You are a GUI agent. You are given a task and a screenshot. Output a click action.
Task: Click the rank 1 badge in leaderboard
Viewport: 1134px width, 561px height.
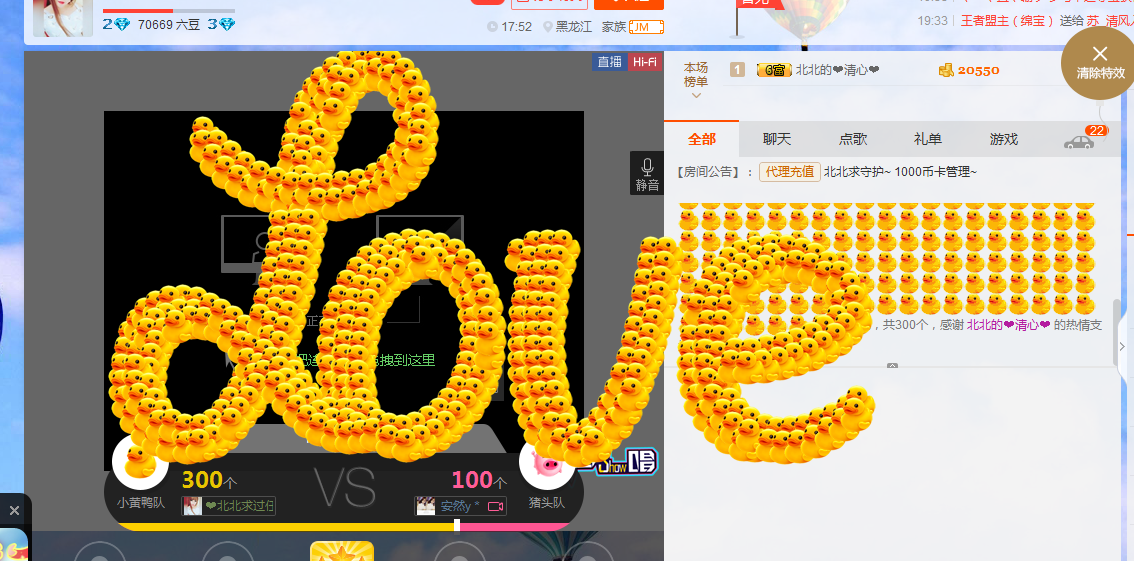coord(737,70)
